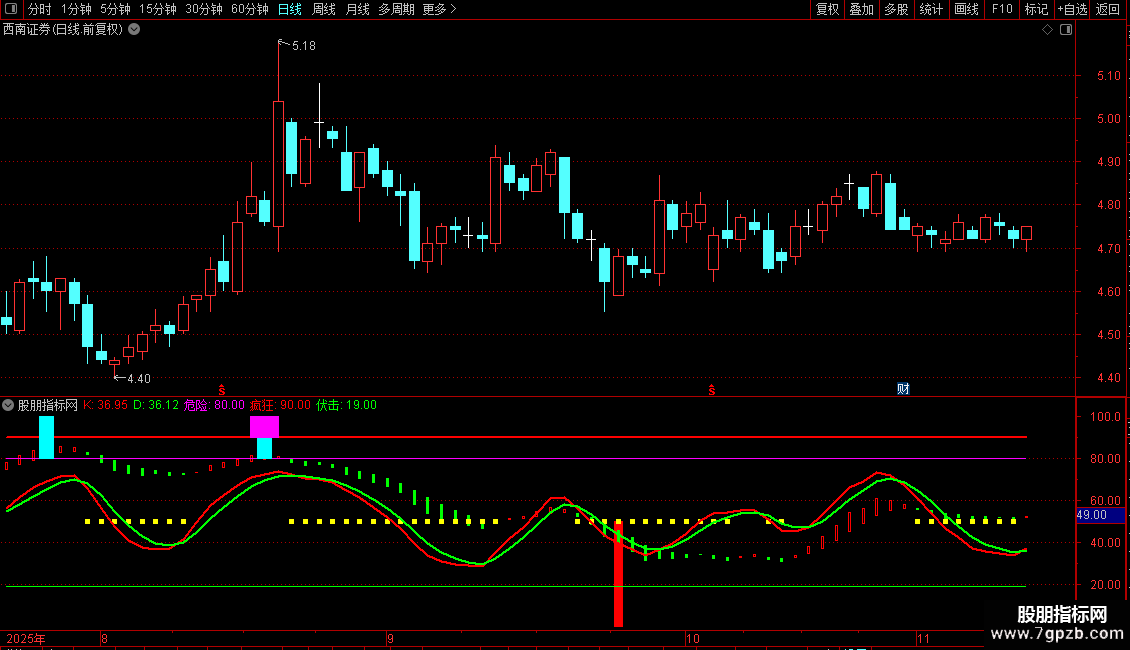Click month 11 on the time axis
Screen dimensions: 1130x650
click(x=924, y=639)
